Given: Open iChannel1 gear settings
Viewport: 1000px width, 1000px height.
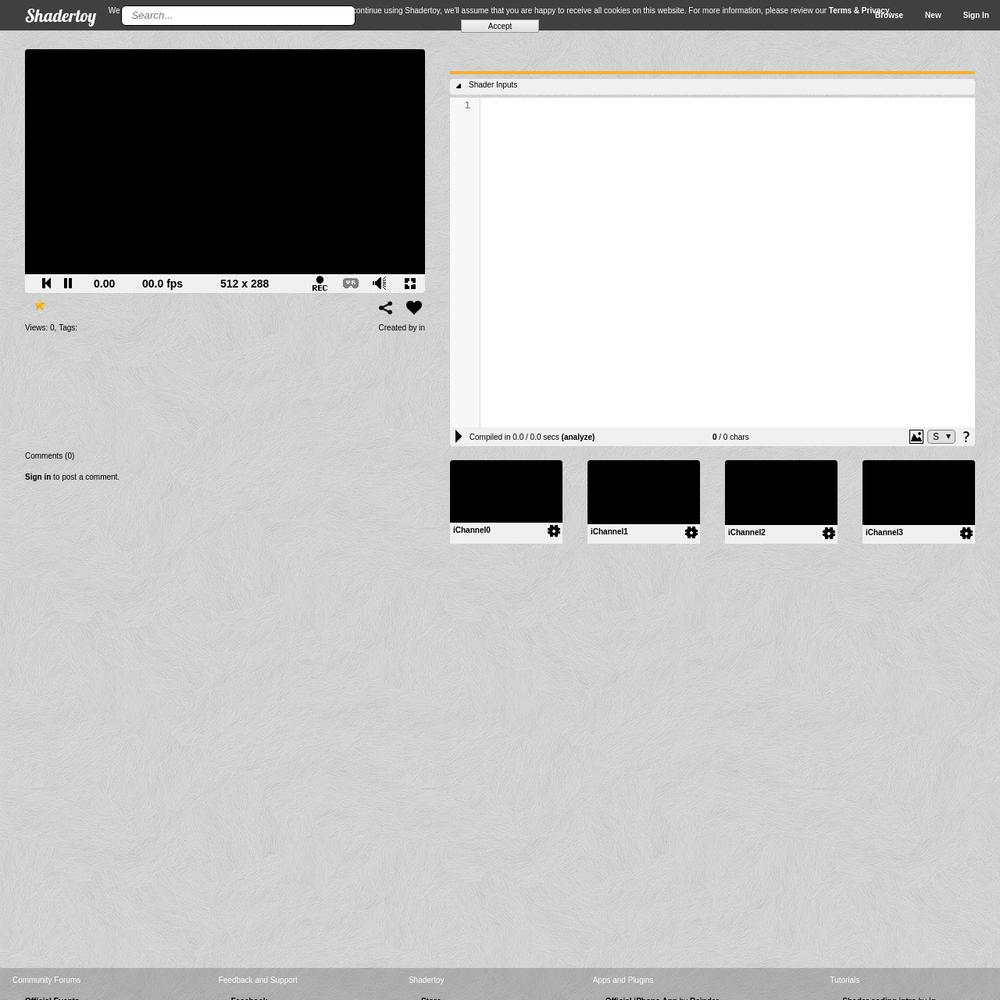Looking at the screenshot, I should (x=691, y=532).
